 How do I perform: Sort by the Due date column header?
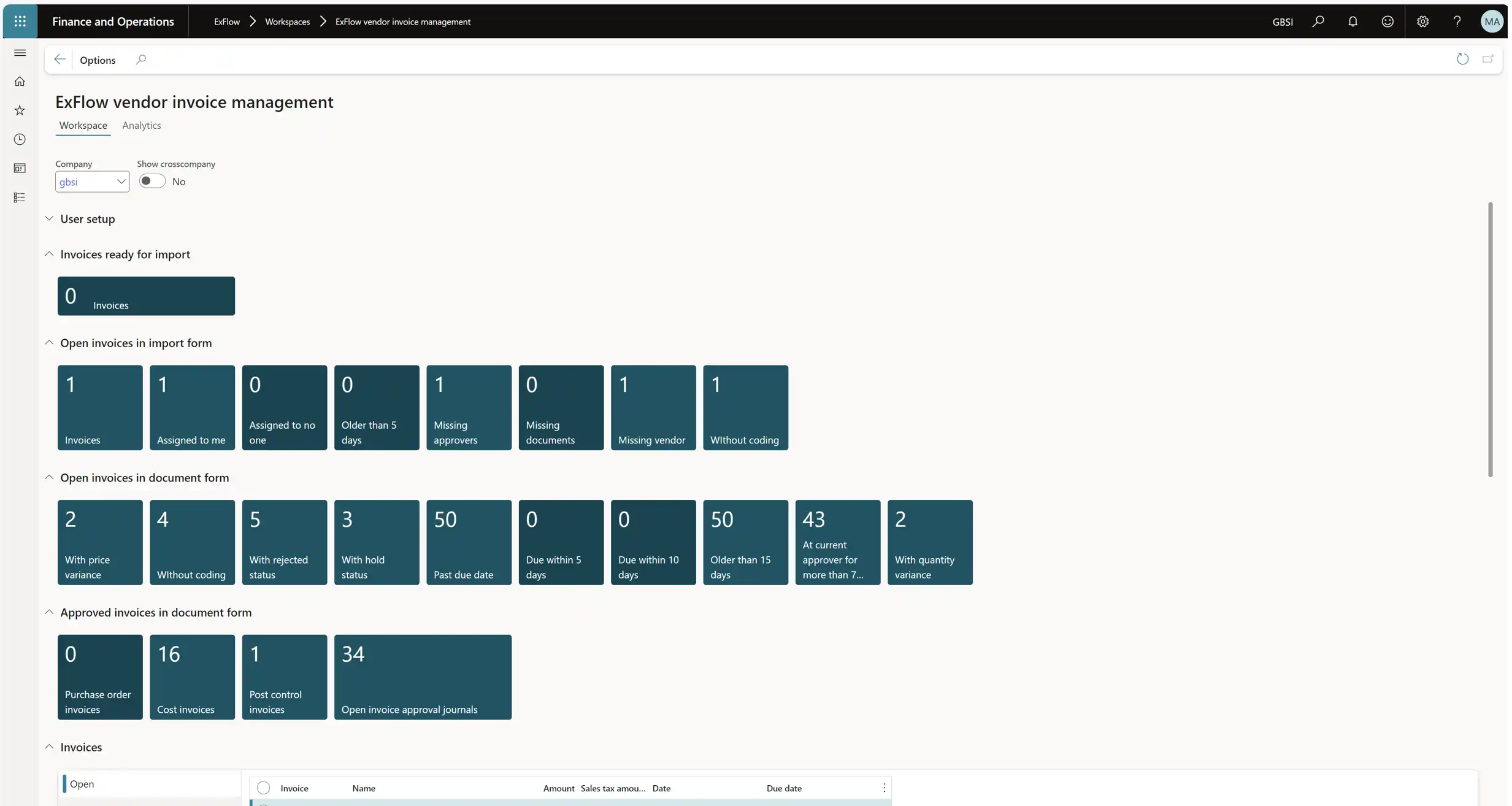784,788
